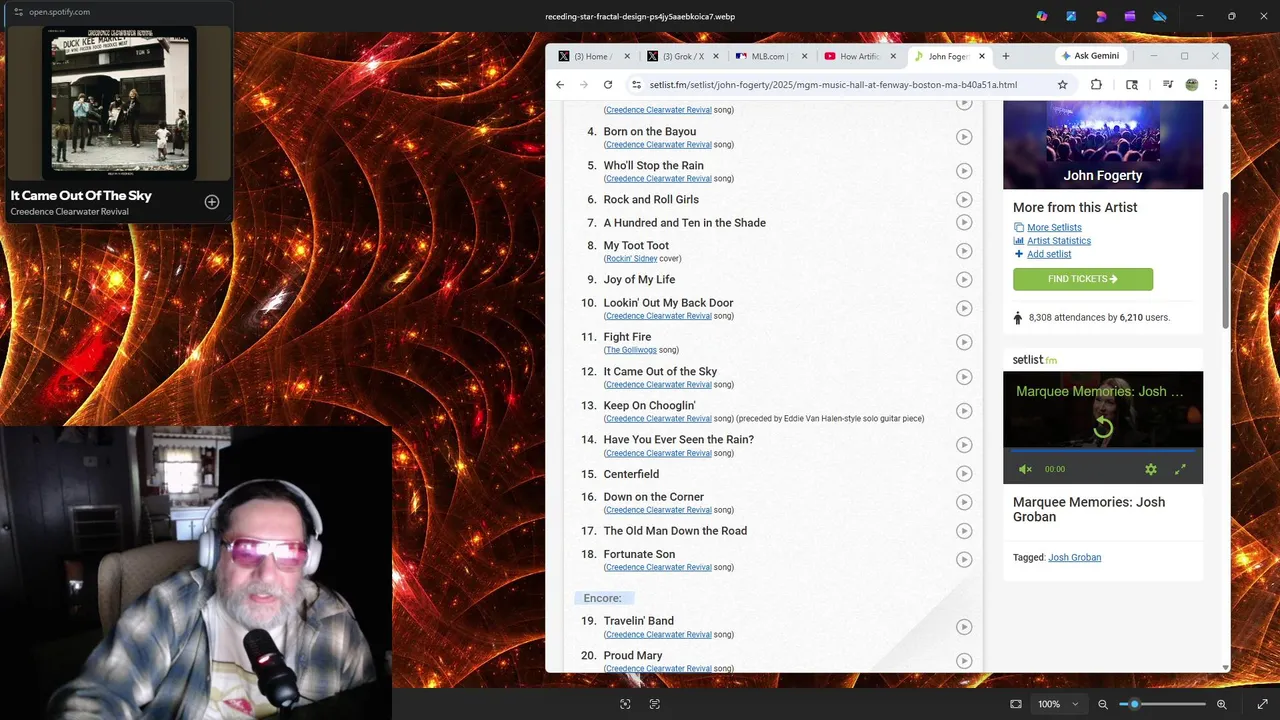Open the More Setlists link

[x=1054, y=227]
